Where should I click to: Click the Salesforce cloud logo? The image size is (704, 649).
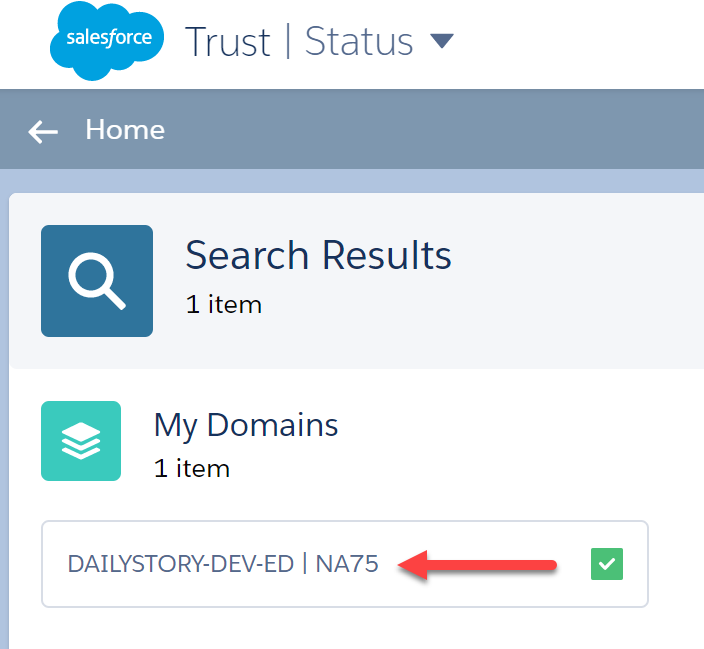pos(107,41)
